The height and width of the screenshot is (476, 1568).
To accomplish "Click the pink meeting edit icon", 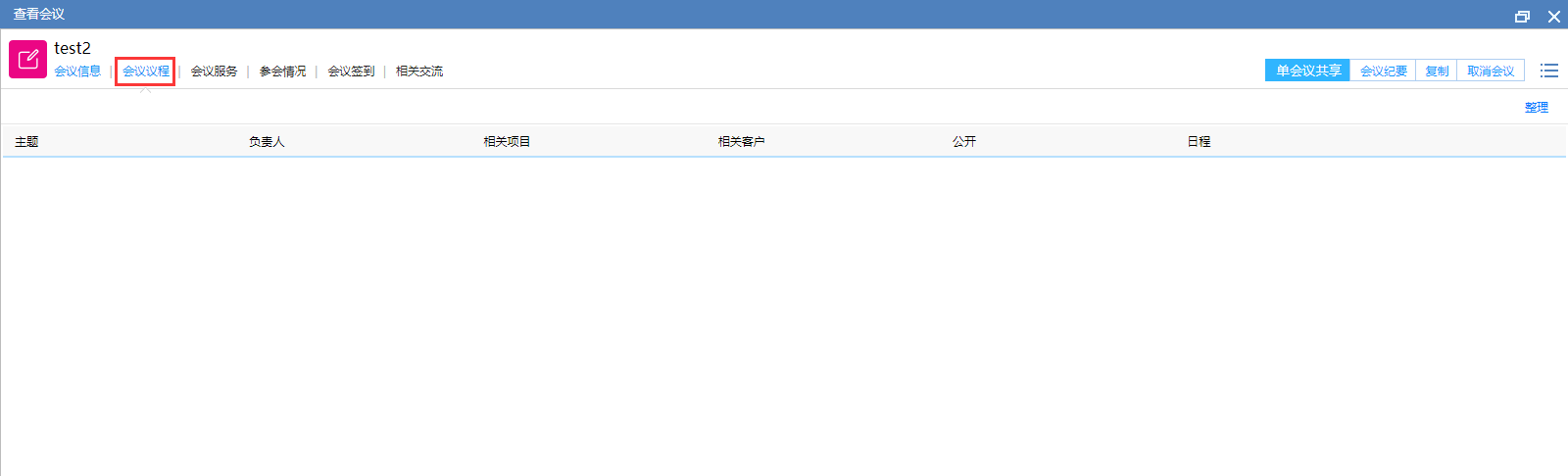I will click(27, 60).
